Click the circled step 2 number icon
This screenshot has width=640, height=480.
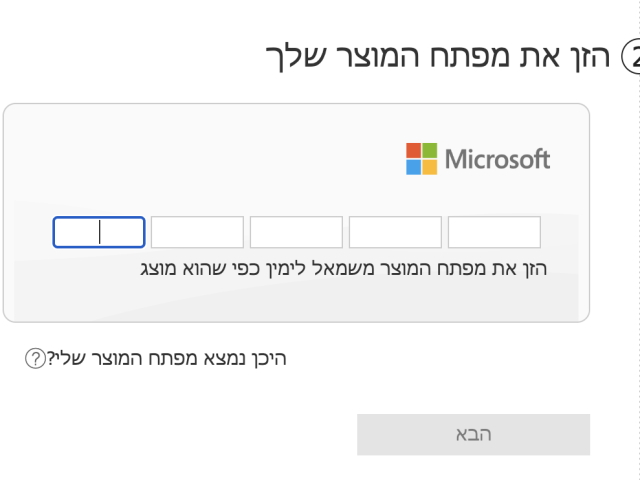coord(631,57)
